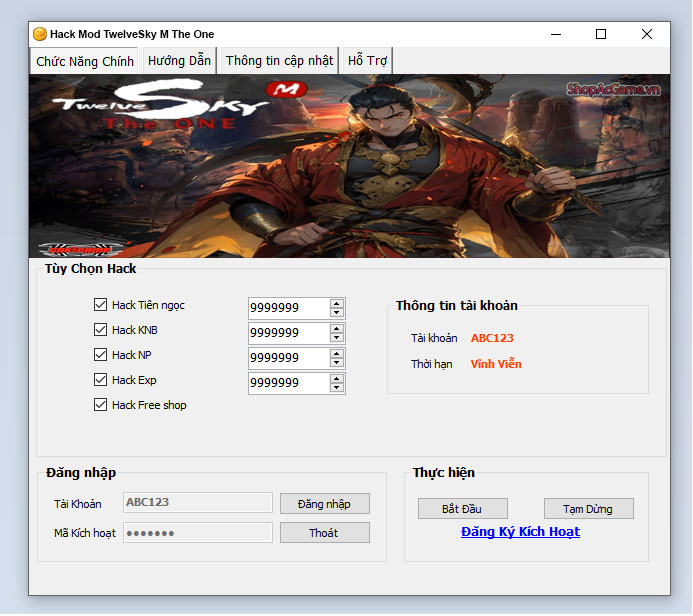693x616 pixels.
Task: Select the Hỗ Trợ tab
Action: 367,61
